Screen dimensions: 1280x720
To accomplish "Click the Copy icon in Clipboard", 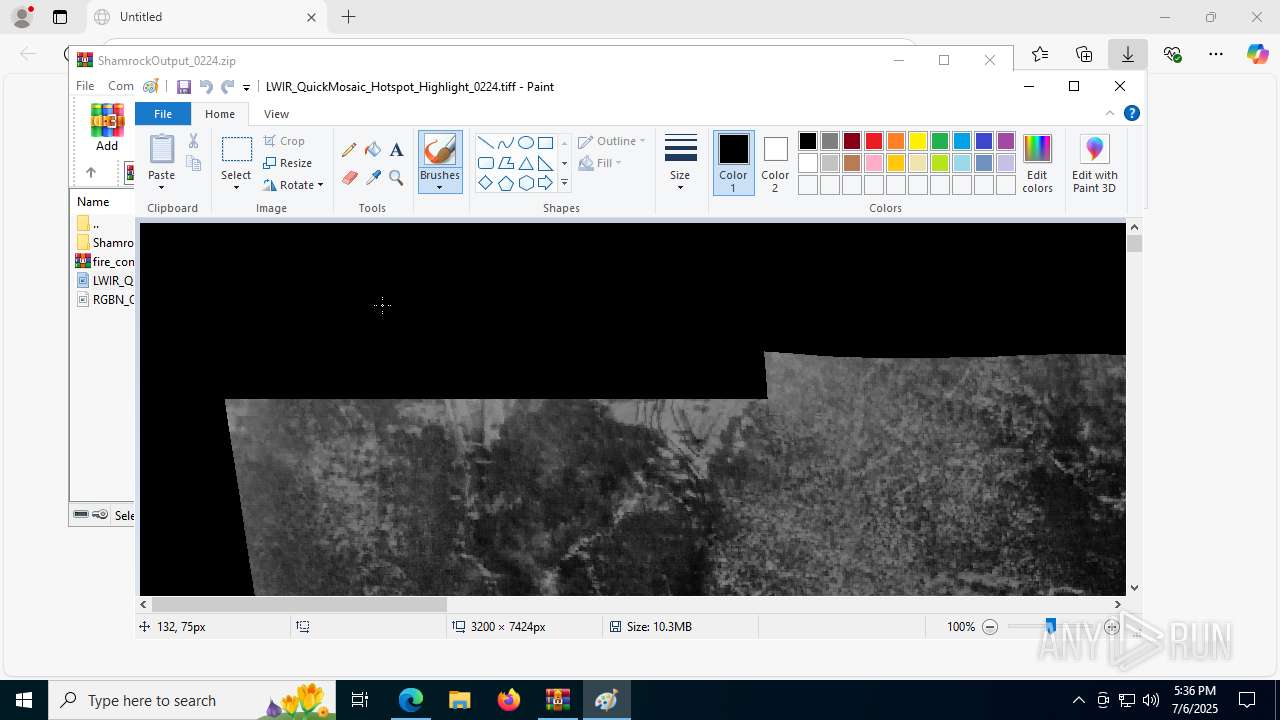I will coord(193,163).
